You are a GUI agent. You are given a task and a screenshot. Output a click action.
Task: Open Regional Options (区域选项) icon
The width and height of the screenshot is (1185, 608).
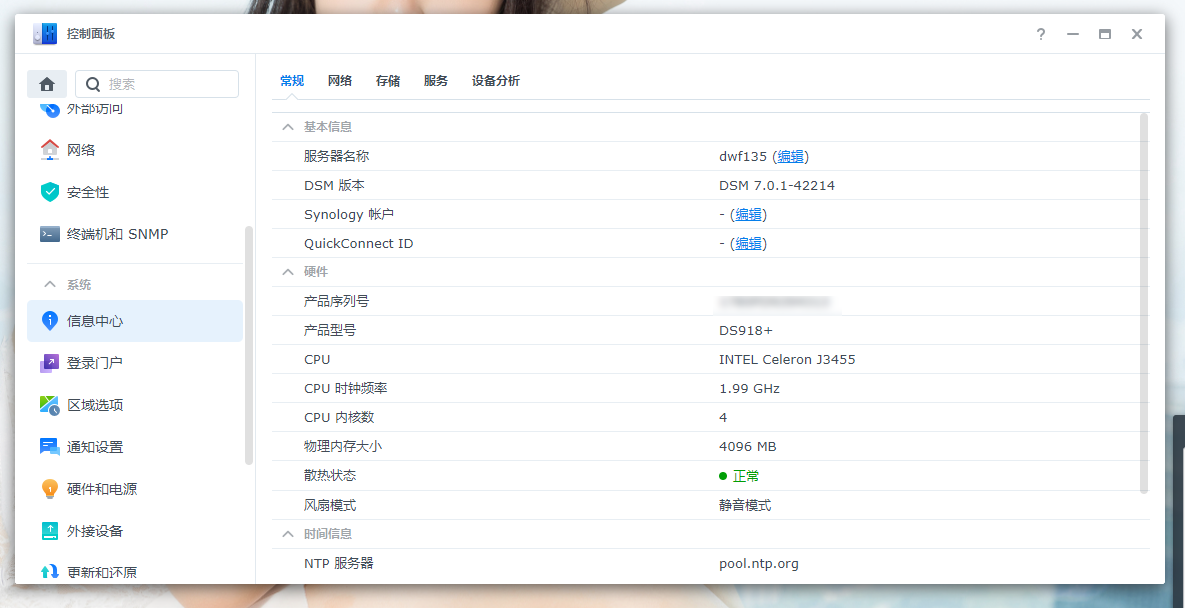pyautogui.click(x=49, y=406)
